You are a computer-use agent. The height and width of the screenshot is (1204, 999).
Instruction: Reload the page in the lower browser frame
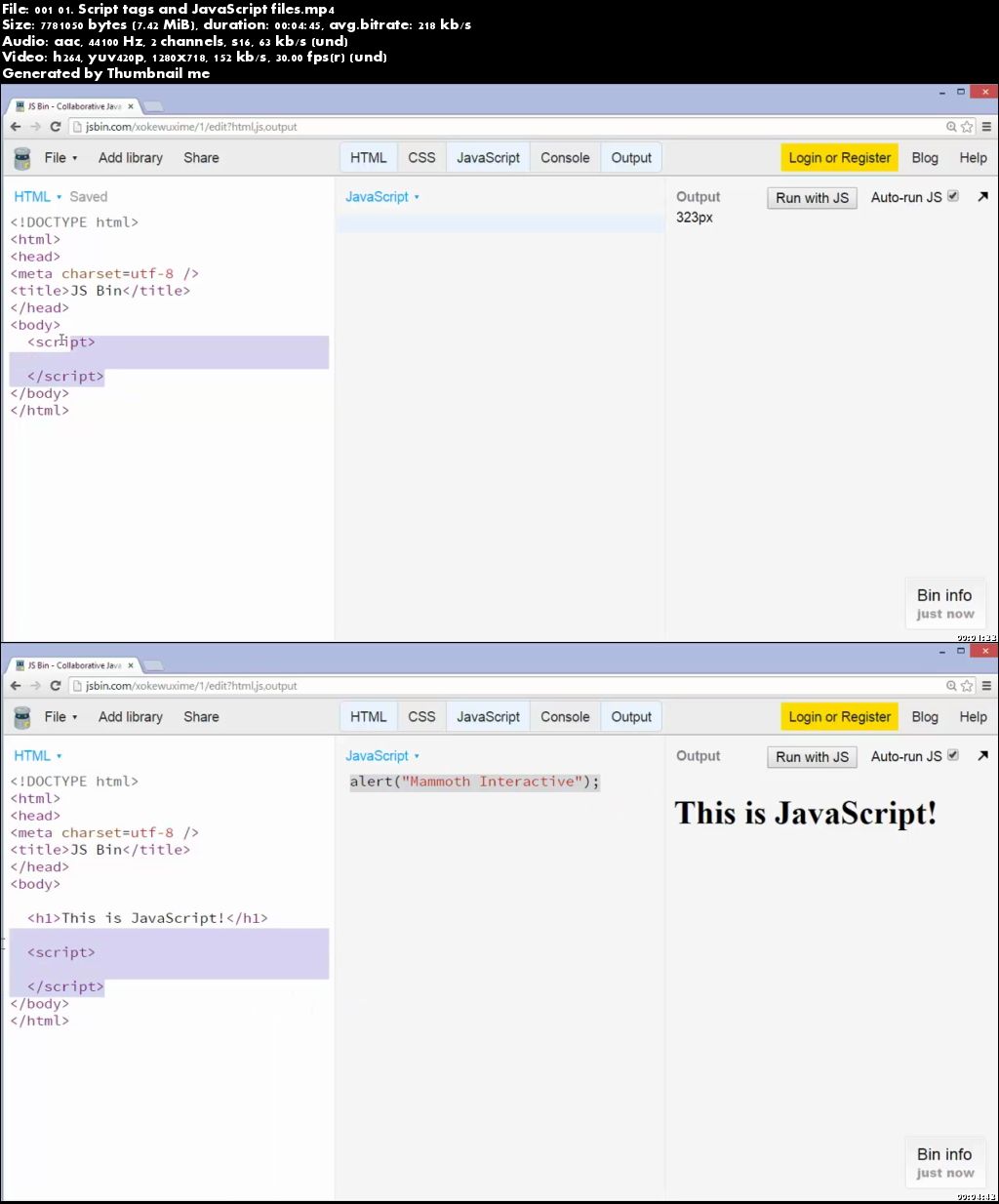(56, 686)
